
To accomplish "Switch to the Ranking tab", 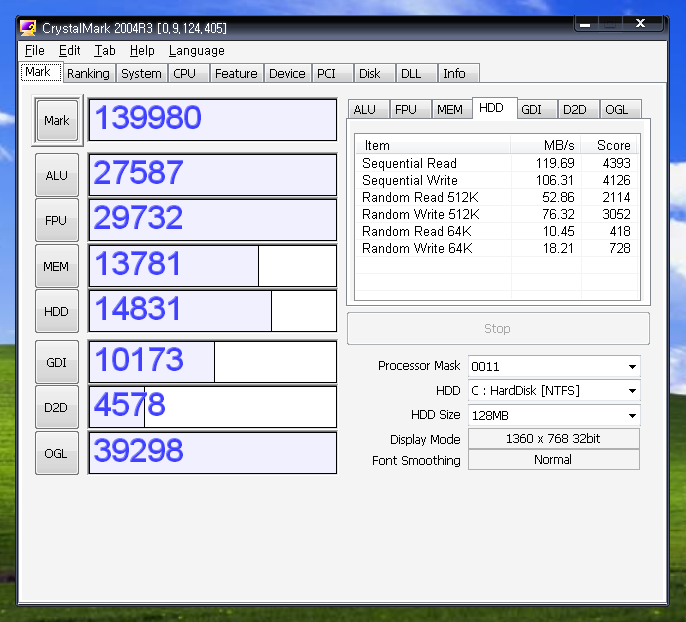I will pos(88,73).
